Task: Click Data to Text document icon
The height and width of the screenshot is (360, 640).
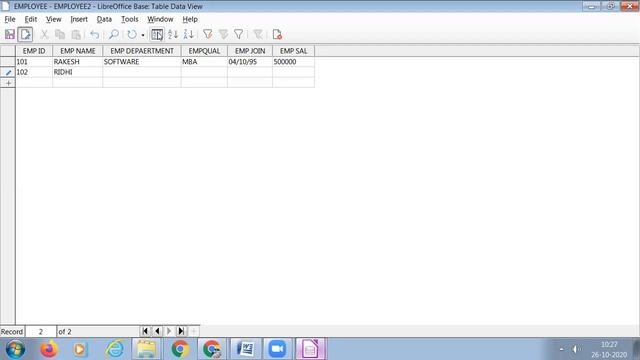Action: click(277, 35)
